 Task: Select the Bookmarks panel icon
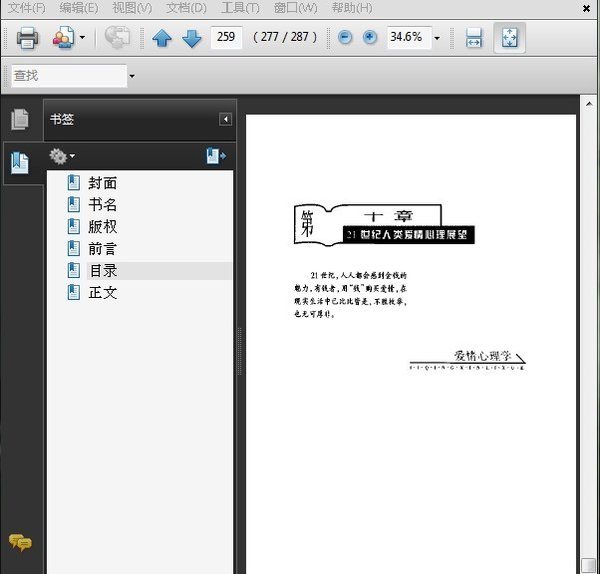tap(20, 163)
